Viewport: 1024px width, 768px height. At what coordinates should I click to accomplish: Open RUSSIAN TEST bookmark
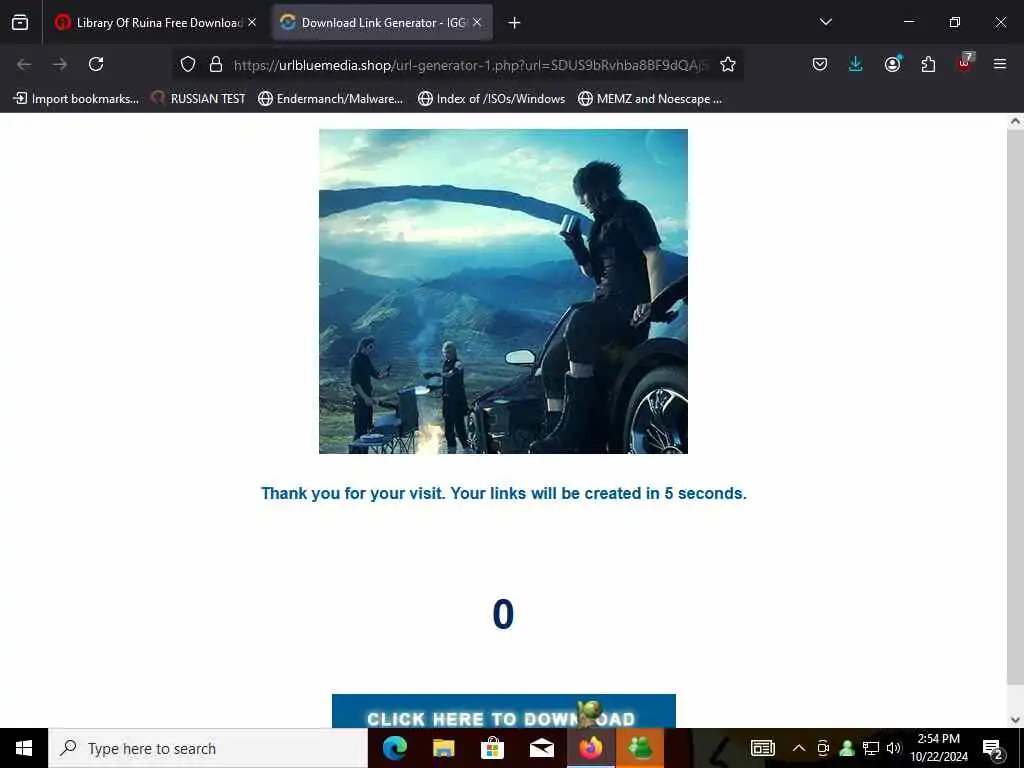tap(198, 99)
